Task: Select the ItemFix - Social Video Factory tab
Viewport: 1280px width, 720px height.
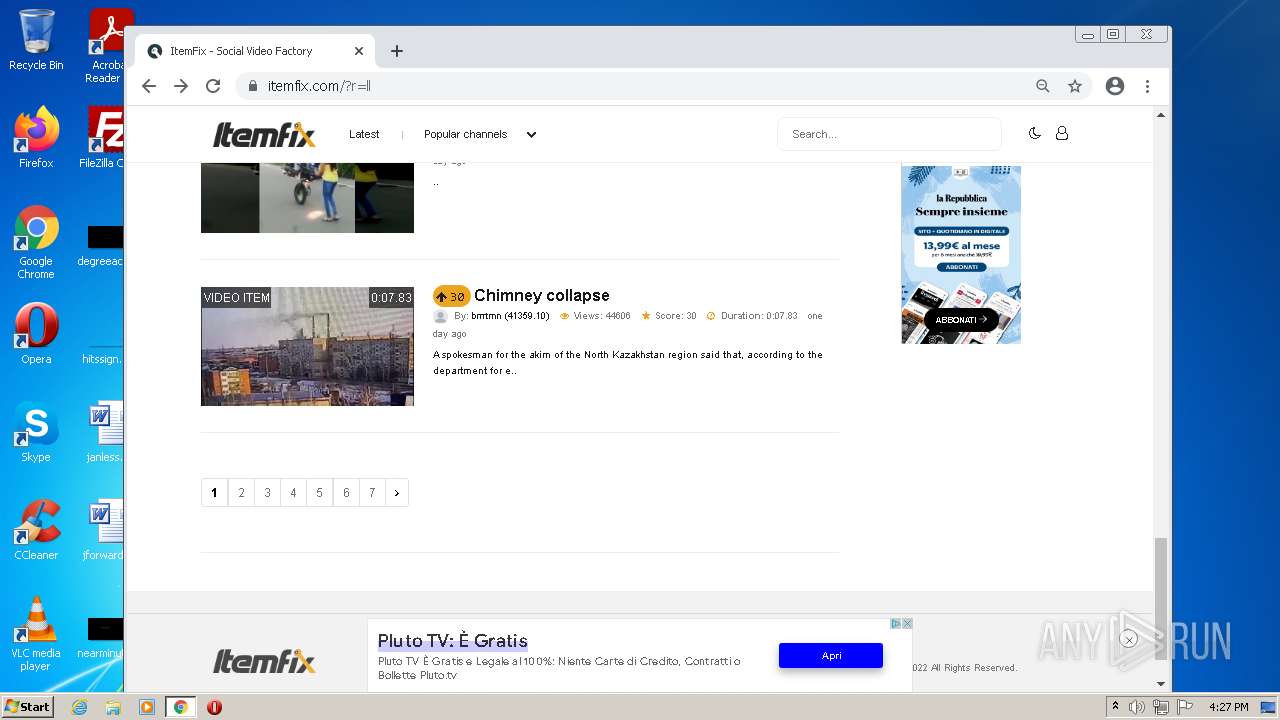Action: pos(255,51)
